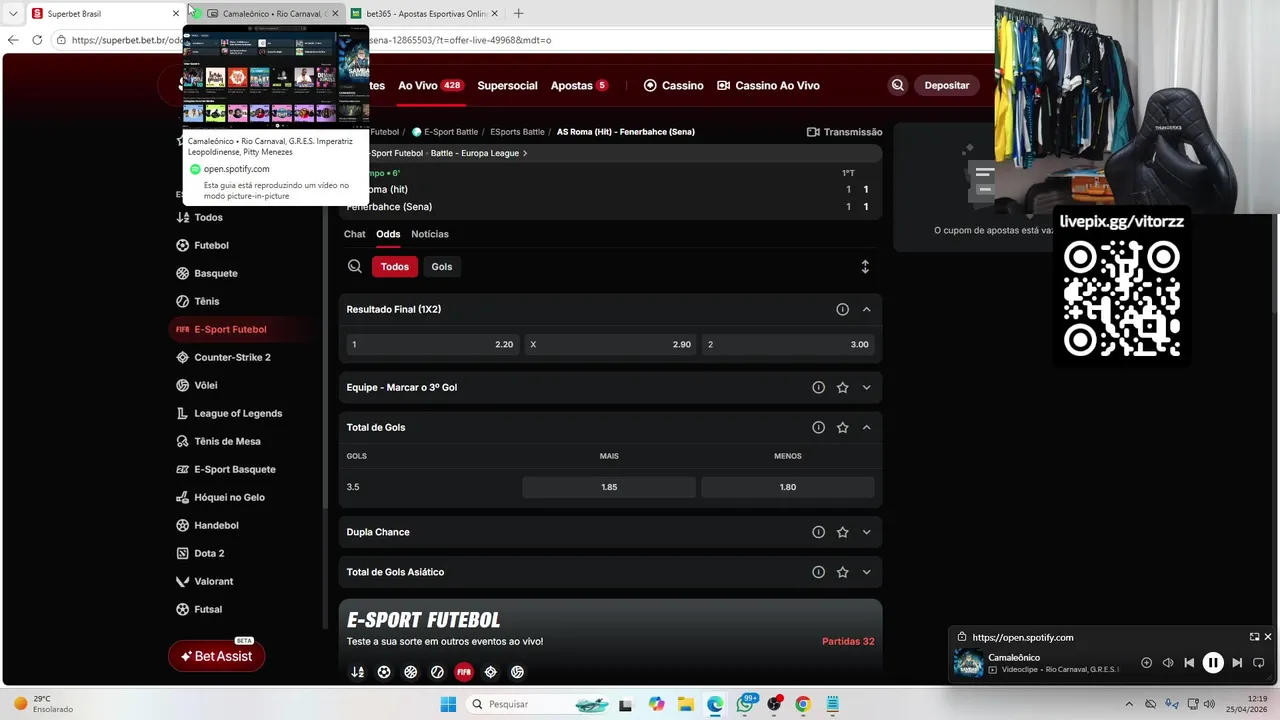Collapse the Total de Gols section
Image resolution: width=1280 pixels, height=720 pixels.
pyautogui.click(x=867, y=428)
